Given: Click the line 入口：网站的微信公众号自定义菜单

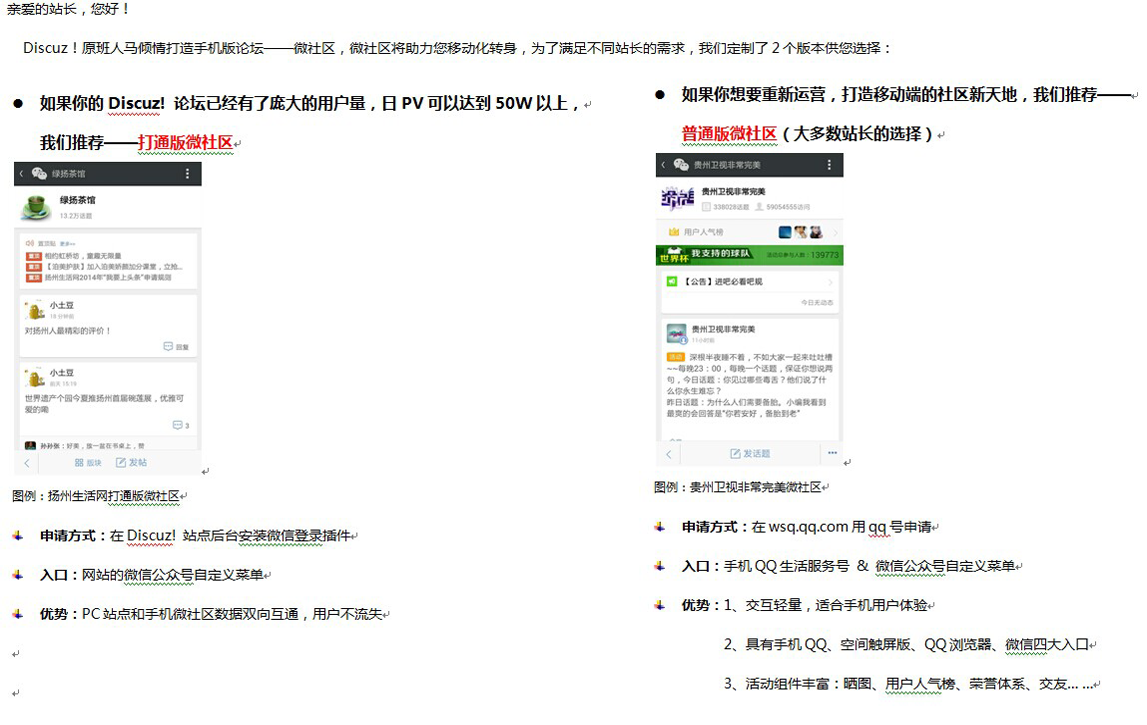Looking at the screenshot, I should click(151, 575).
